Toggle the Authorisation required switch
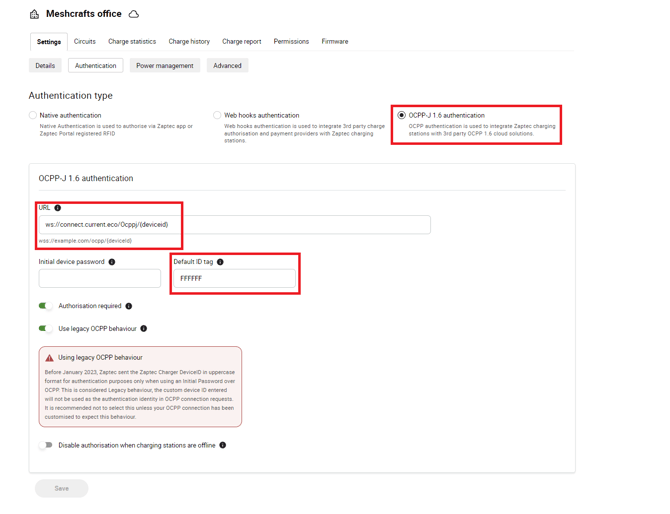670x514 pixels. [46, 306]
